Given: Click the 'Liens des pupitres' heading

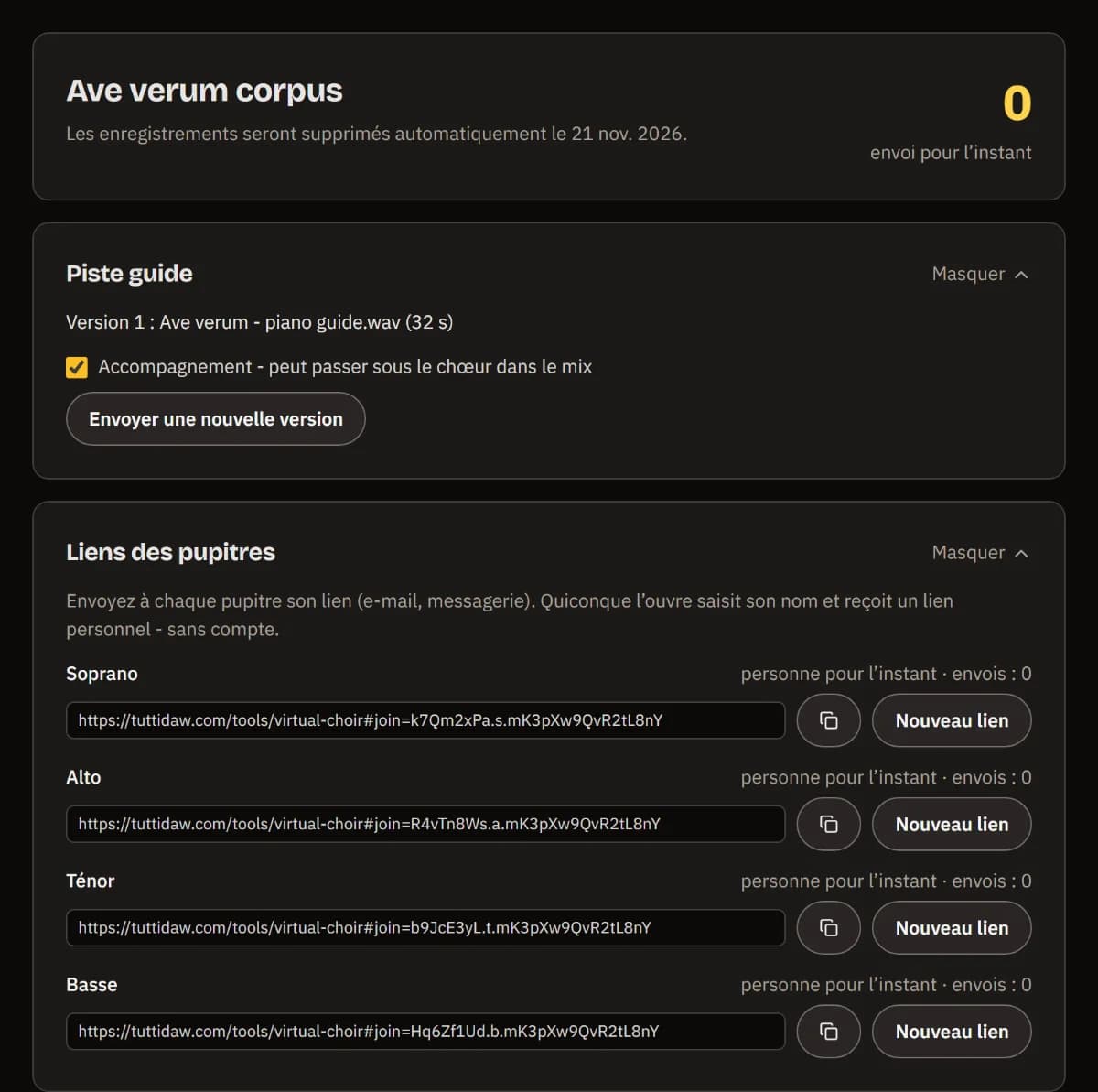Looking at the screenshot, I should point(170,552).
